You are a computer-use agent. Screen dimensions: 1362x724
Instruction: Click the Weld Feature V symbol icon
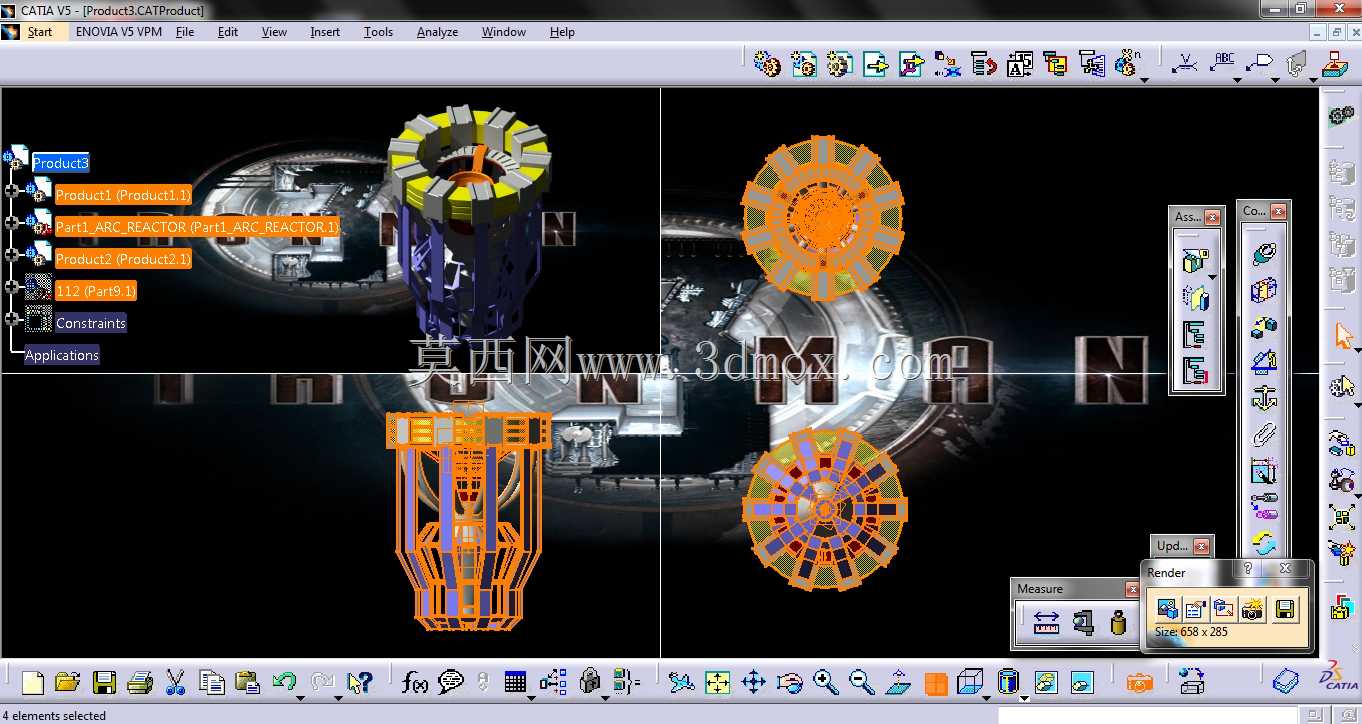pos(1186,63)
